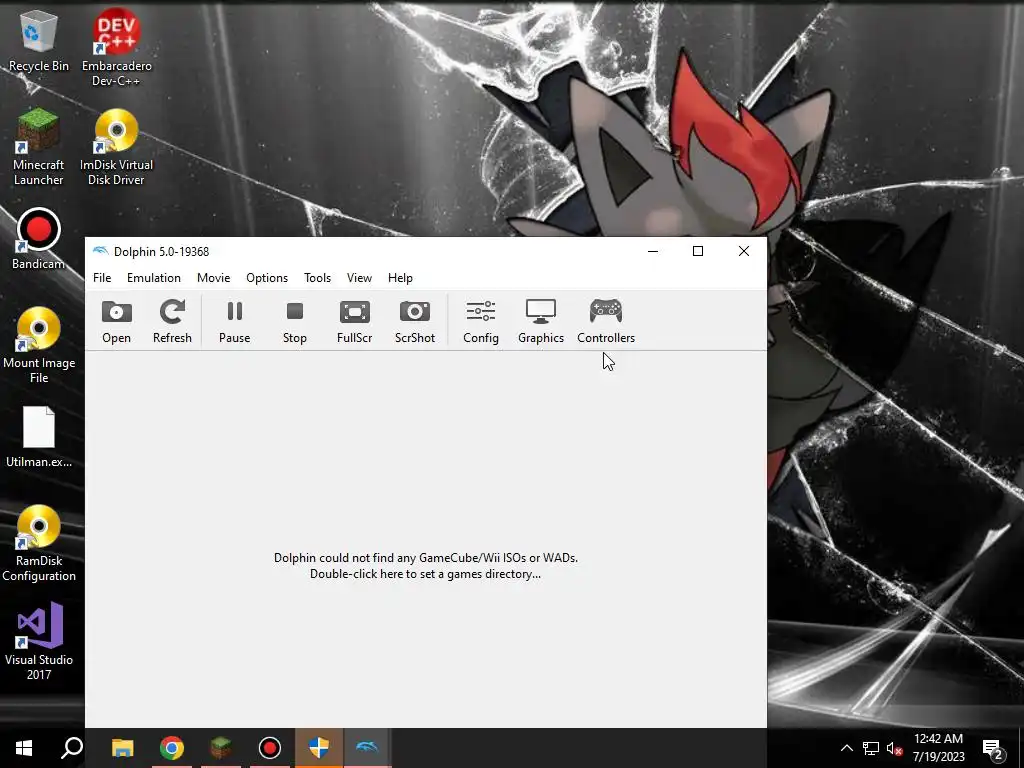The width and height of the screenshot is (1024, 768).
Task: Open the Config settings icon
Action: pos(481,321)
